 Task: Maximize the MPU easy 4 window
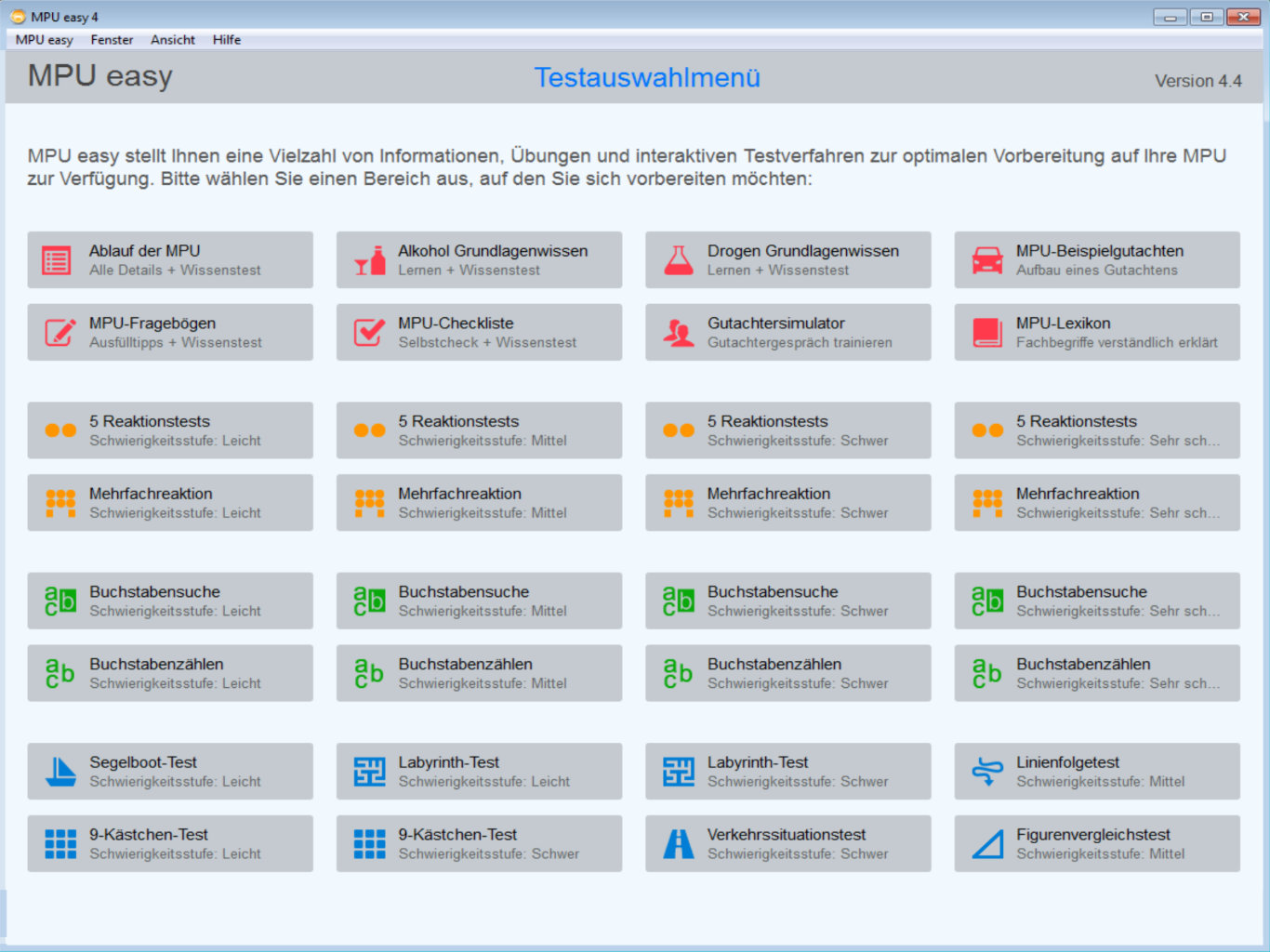pyautogui.click(x=1207, y=17)
